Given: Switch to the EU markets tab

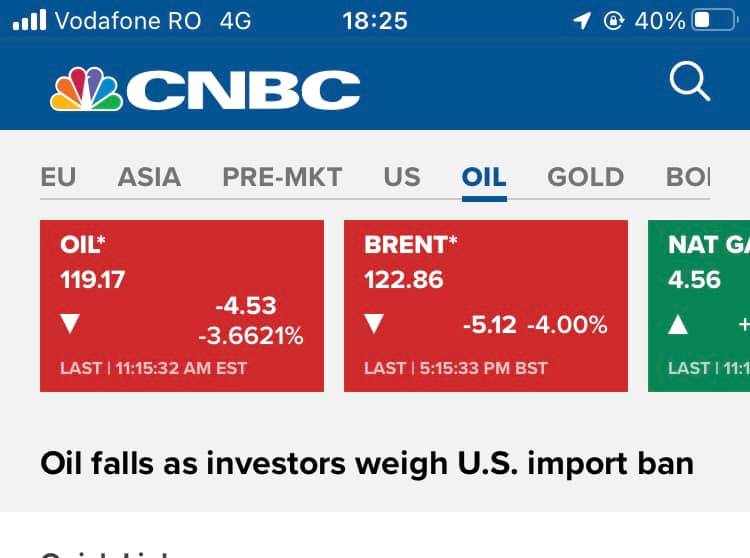Looking at the screenshot, I should click(58, 177).
